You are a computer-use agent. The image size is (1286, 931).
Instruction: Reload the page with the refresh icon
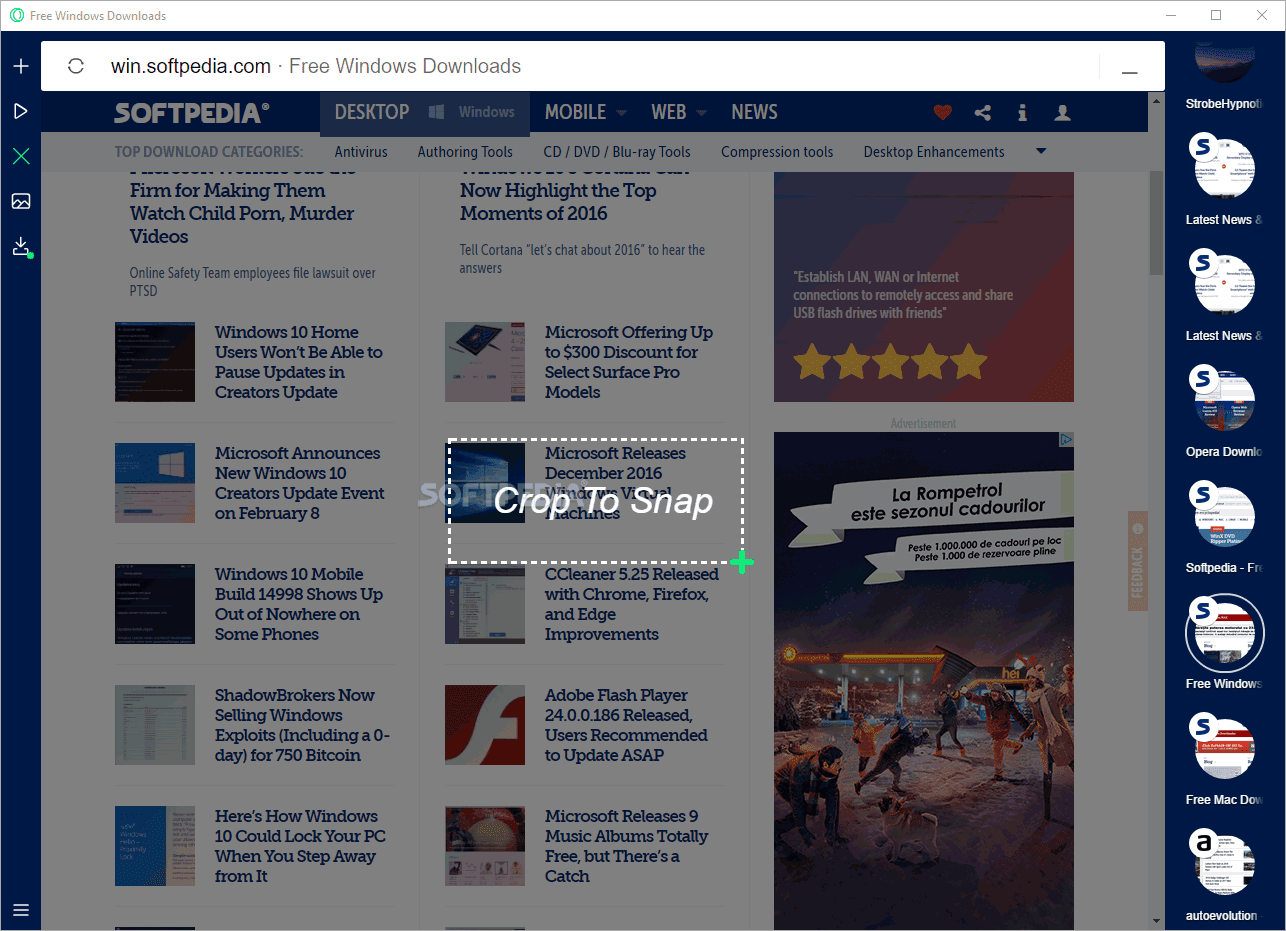click(76, 66)
